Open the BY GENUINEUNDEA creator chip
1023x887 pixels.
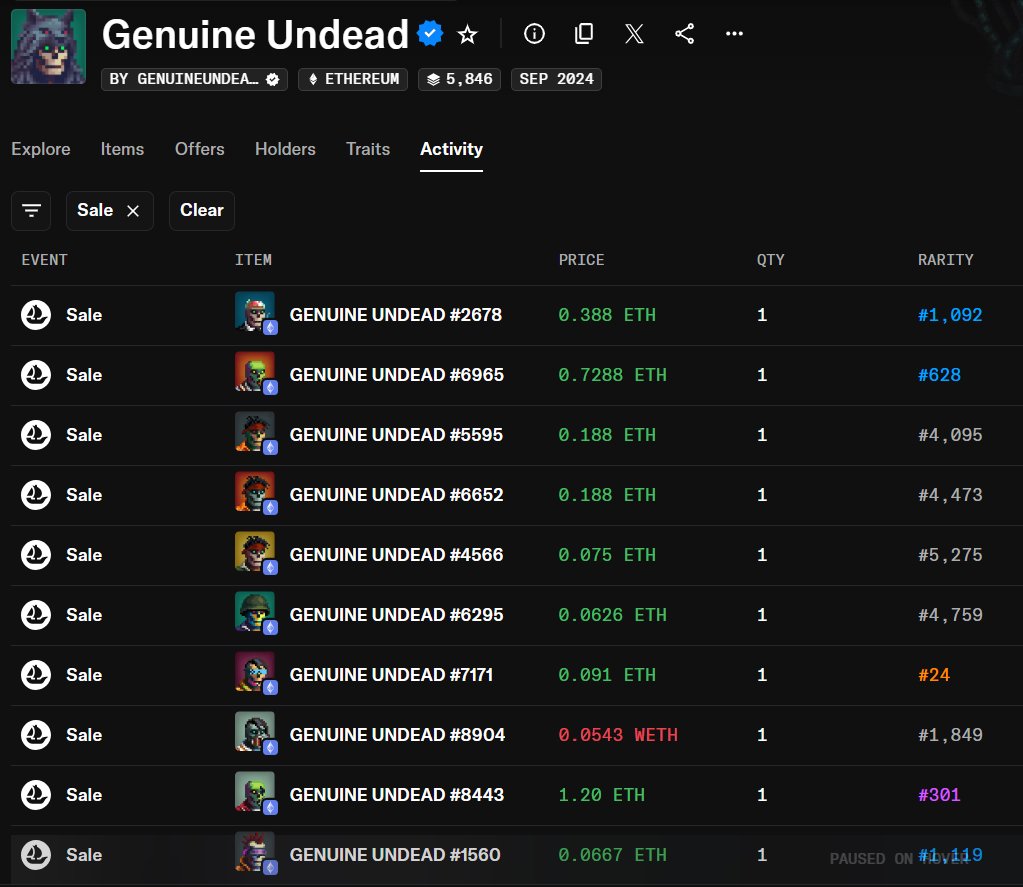coord(194,79)
